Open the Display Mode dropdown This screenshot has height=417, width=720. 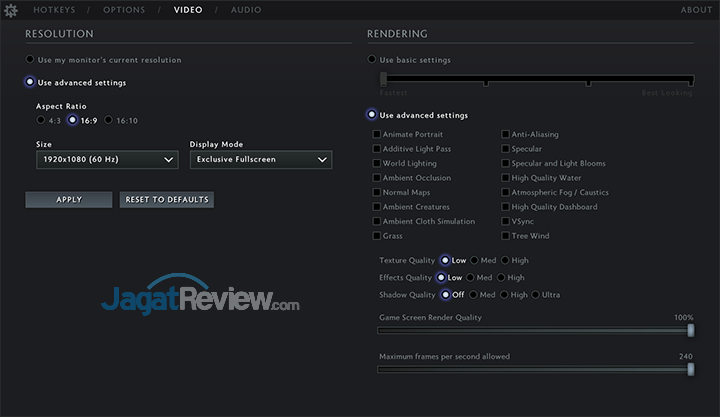(260, 159)
